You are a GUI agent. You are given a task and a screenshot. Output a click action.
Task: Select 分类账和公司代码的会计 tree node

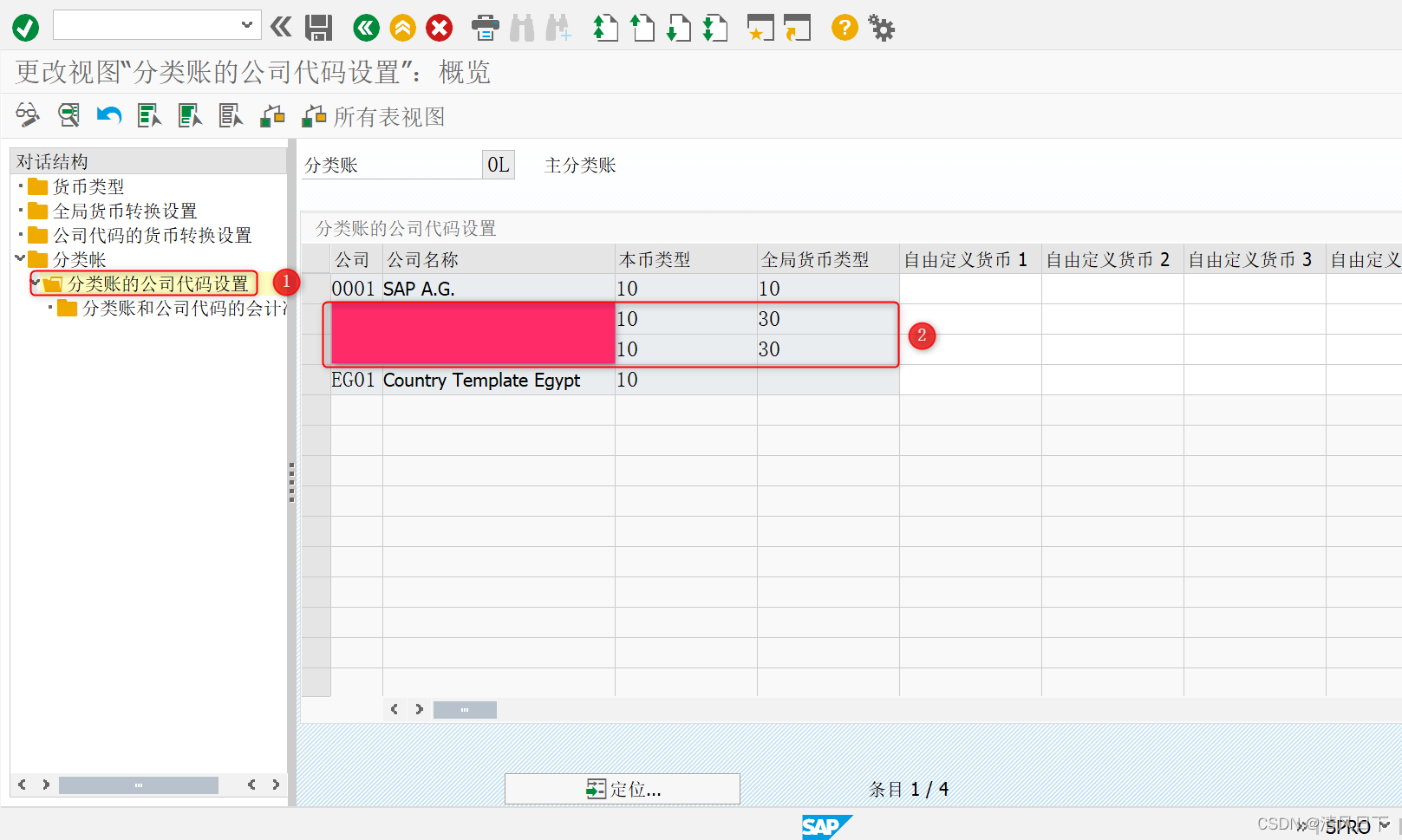tap(184, 308)
